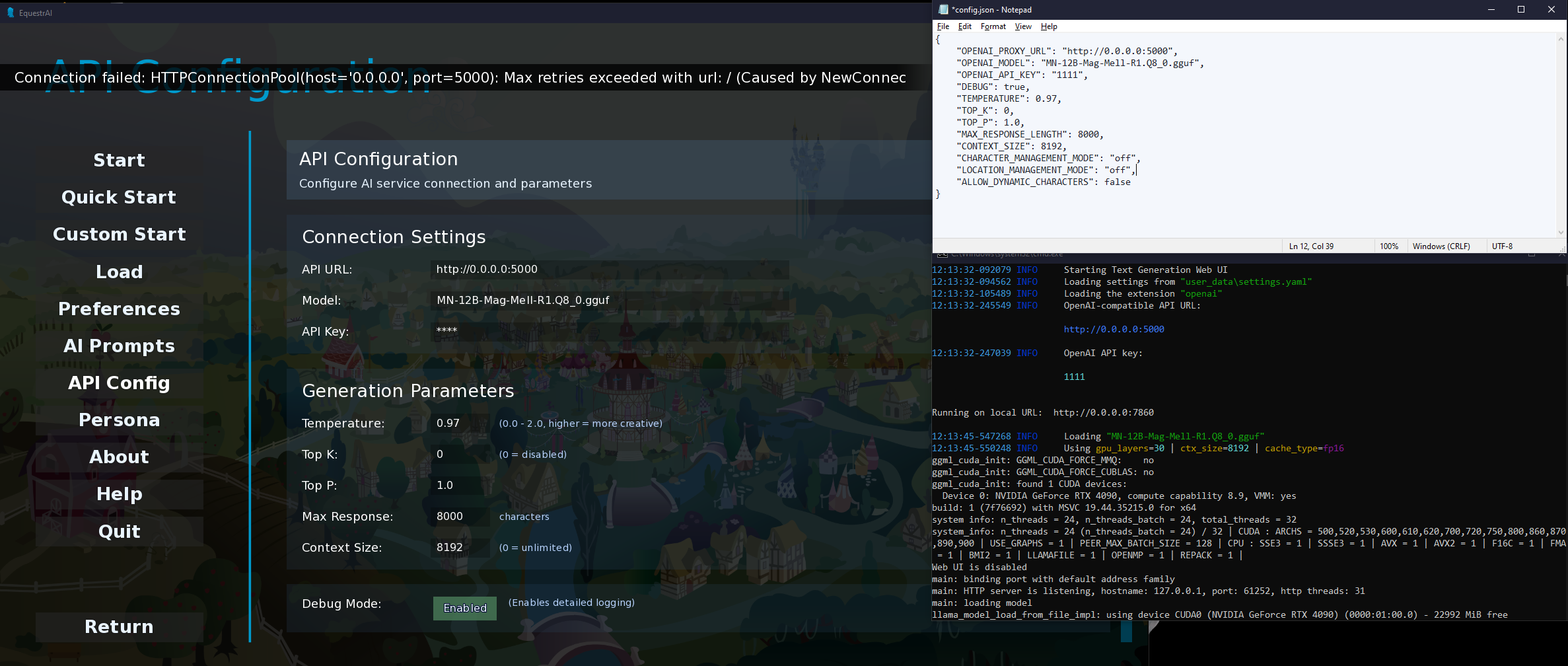The image size is (1568, 666).
Task: Click "Starting Text Generation Web UI" console line
Action: pos(1145,270)
